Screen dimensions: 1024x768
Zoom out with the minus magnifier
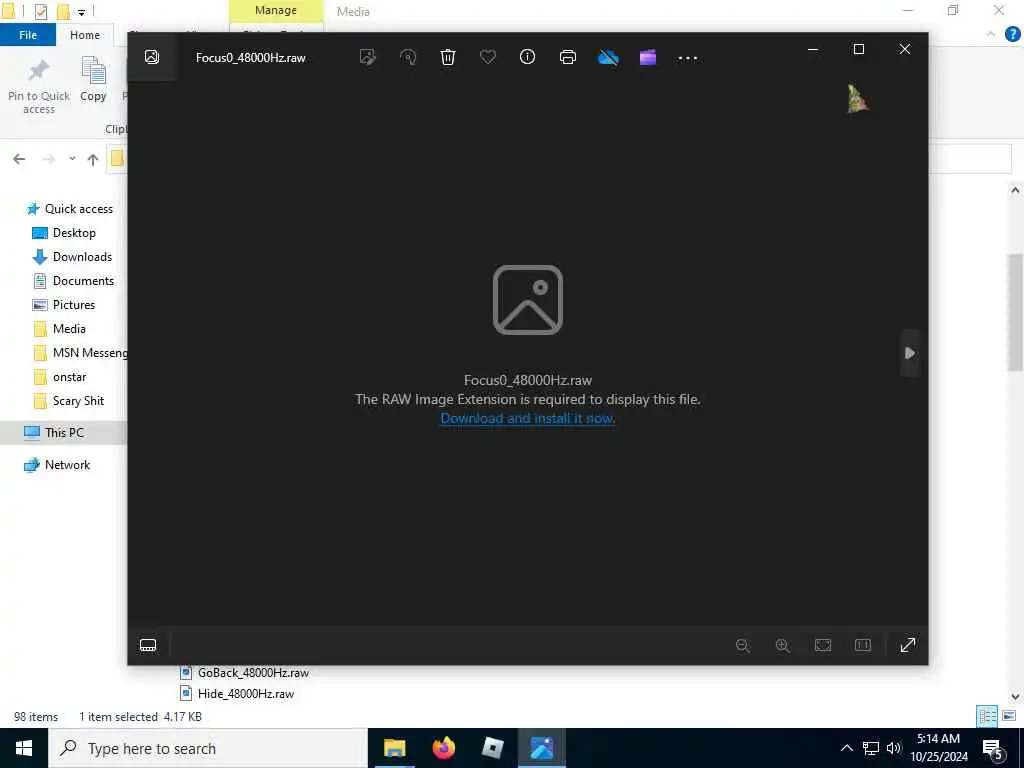point(743,646)
